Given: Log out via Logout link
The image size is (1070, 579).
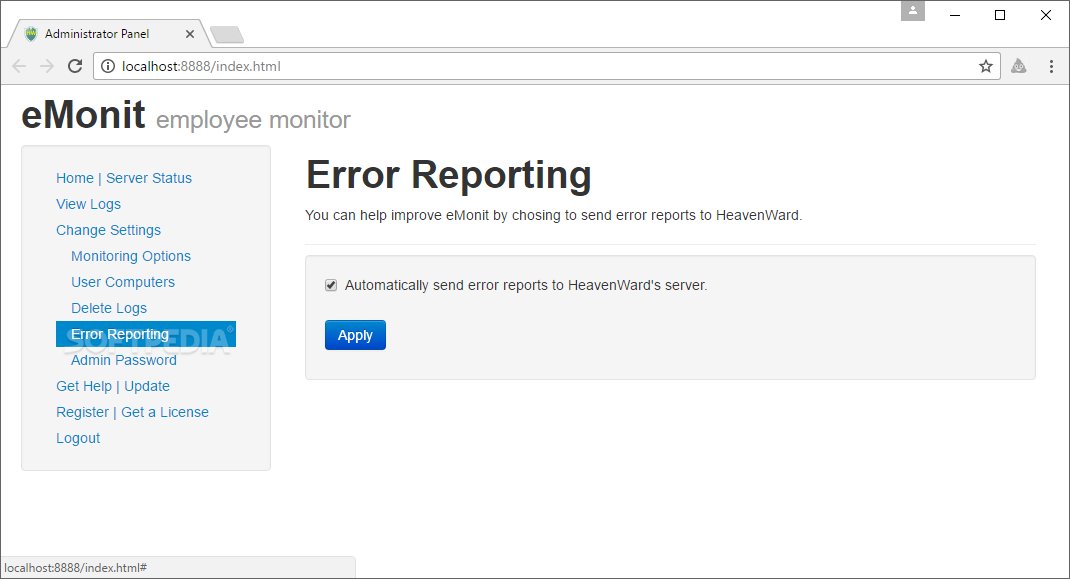Looking at the screenshot, I should [x=78, y=438].
